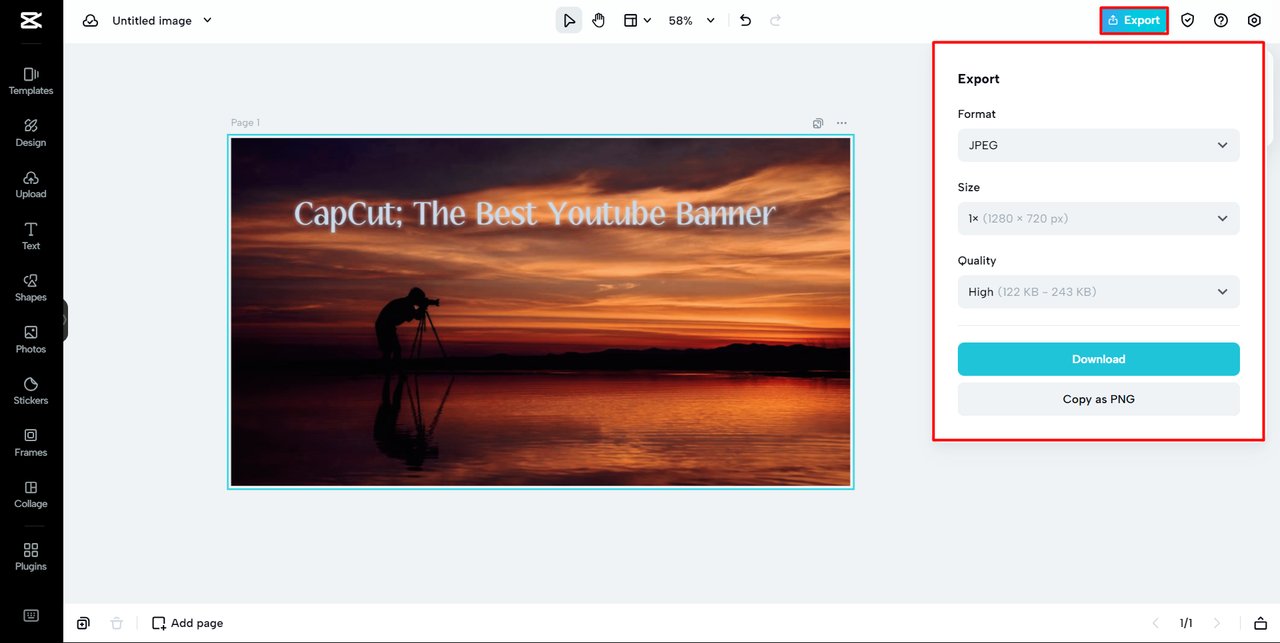Open the Quality High dropdown
This screenshot has height=643, width=1280.
click(1098, 292)
